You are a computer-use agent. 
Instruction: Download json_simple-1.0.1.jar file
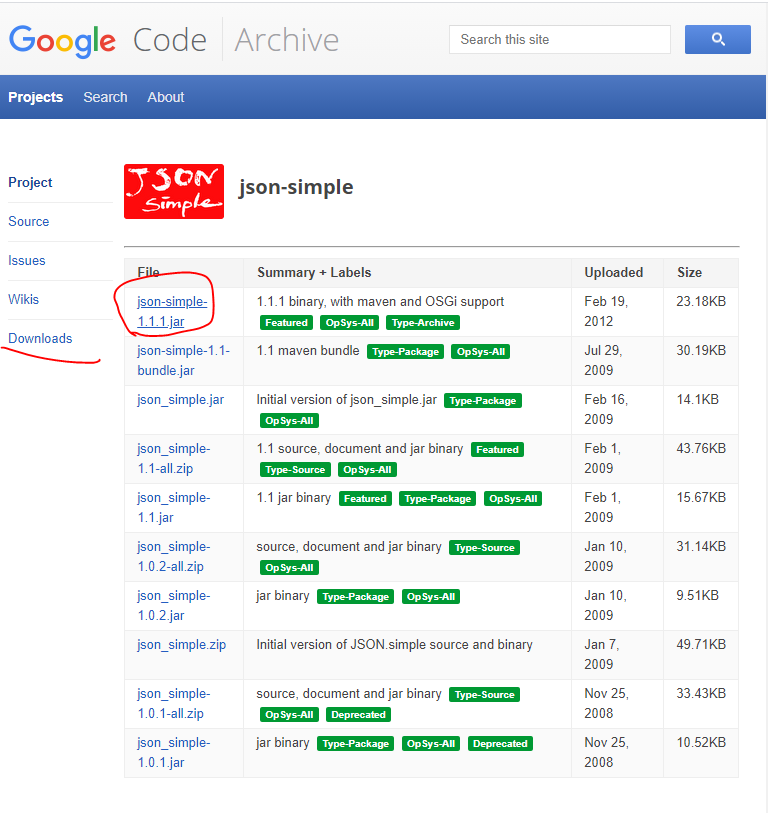(173, 752)
